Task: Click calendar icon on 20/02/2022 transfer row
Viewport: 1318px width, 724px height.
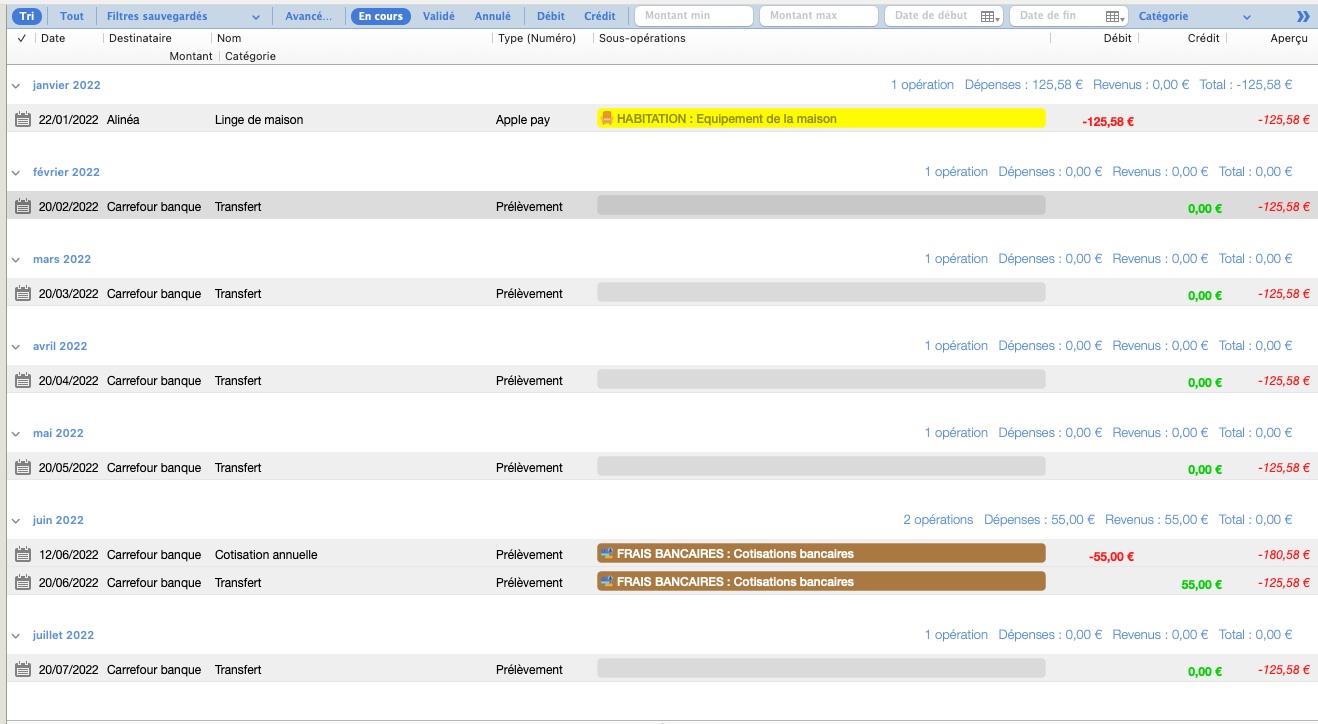Action: [x=23, y=207]
